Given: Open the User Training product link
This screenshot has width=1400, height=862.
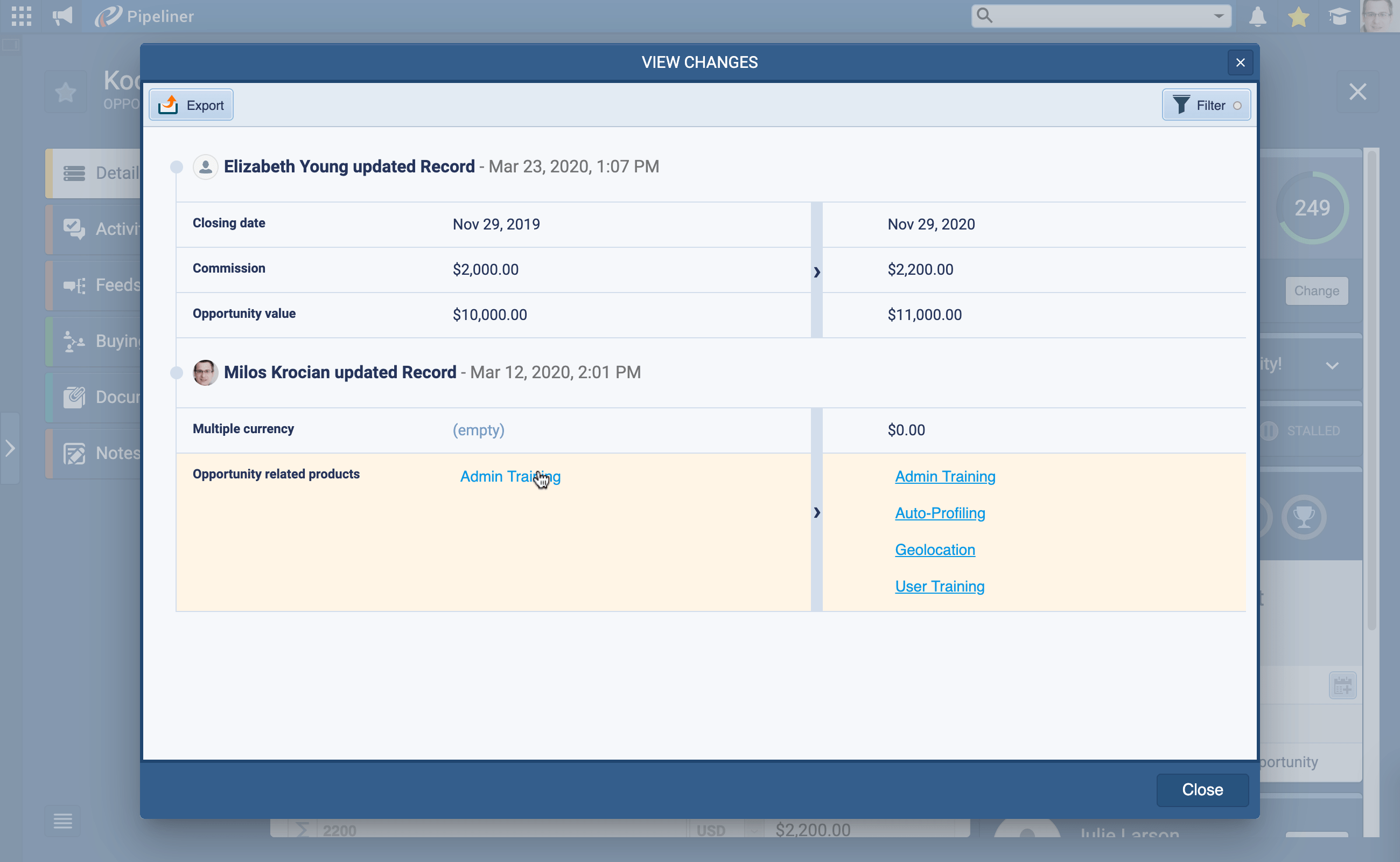Looking at the screenshot, I should pyautogui.click(x=939, y=586).
